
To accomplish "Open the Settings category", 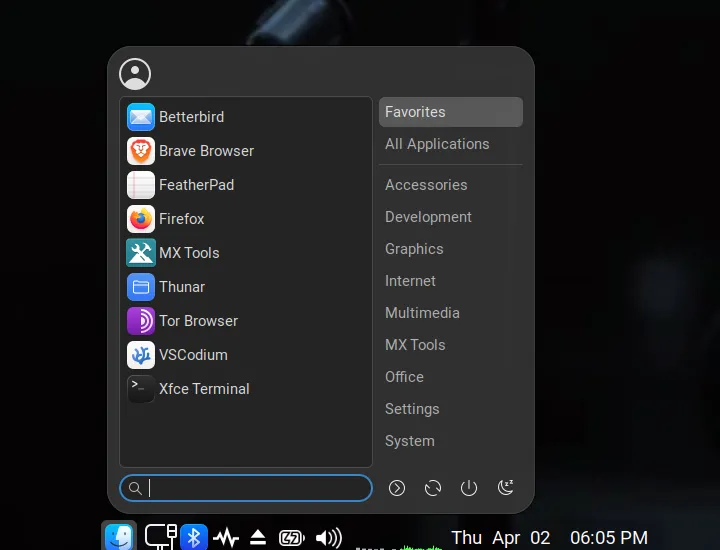I will coord(451,409).
